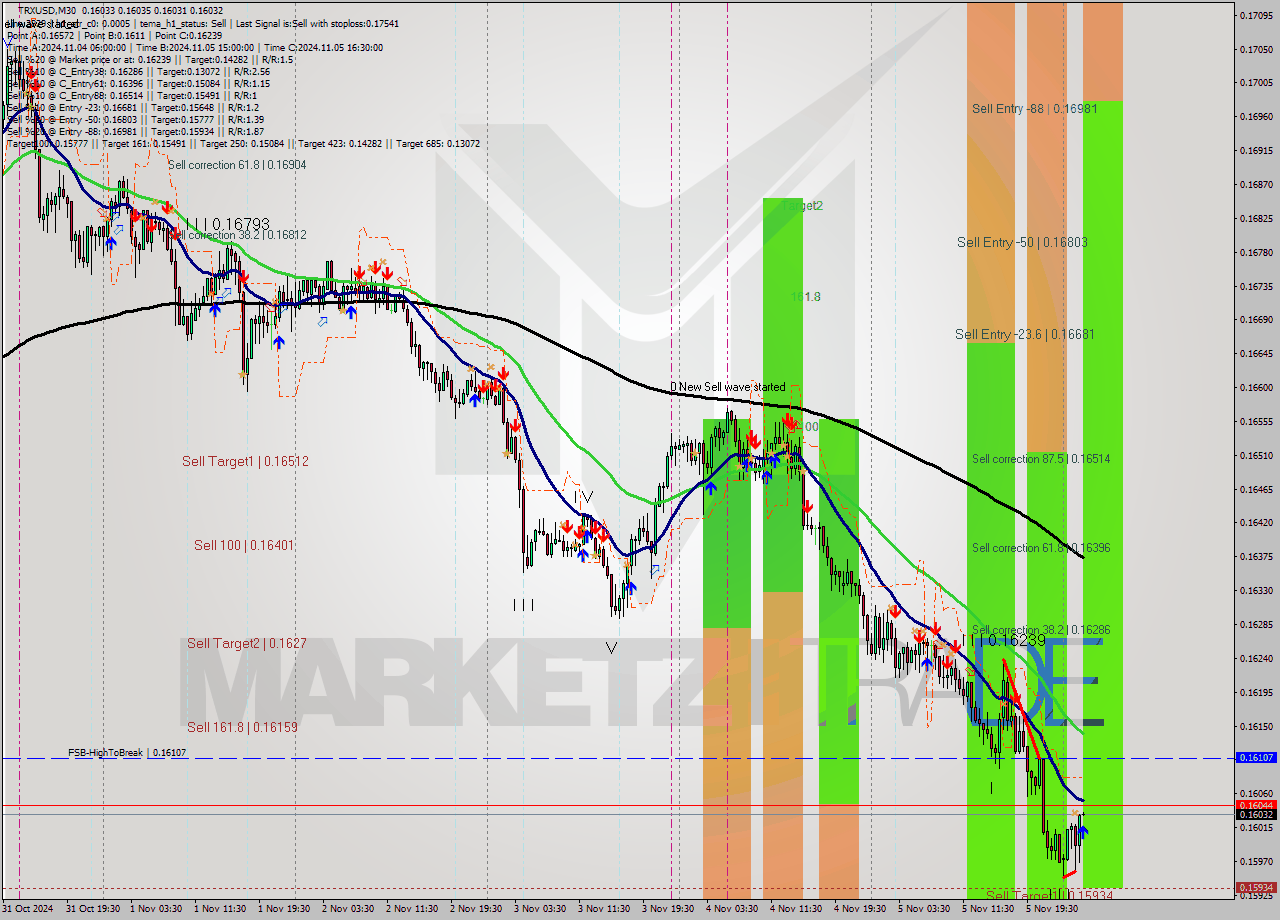This screenshot has width=1280, height=920.
Task: Select 'Sell Entry -23.6 | 0.16681' label
Action: tap(1024, 334)
